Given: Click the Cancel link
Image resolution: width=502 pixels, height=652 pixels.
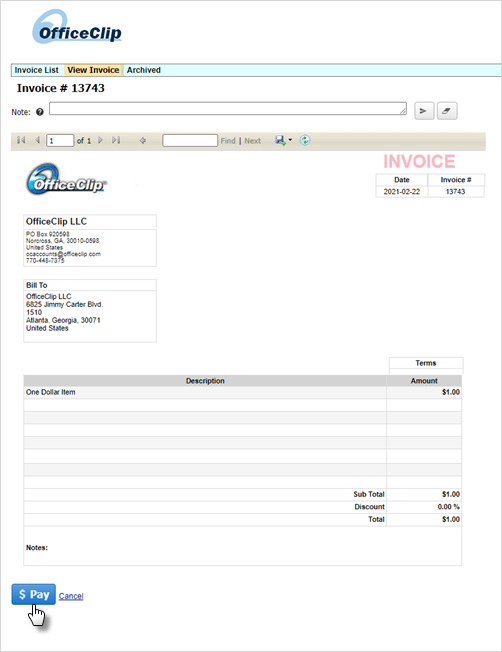Looking at the screenshot, I should pyautogui.click(x=71, y=596).
